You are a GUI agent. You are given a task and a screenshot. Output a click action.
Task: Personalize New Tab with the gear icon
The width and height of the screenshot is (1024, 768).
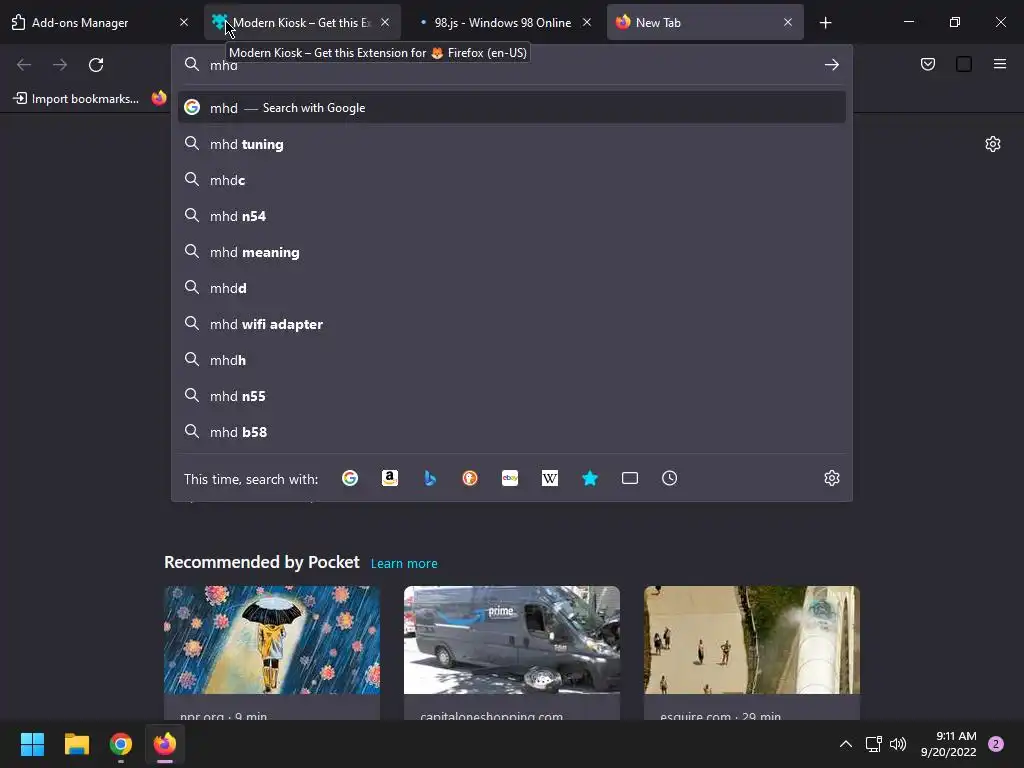click(x=993, y=144)
